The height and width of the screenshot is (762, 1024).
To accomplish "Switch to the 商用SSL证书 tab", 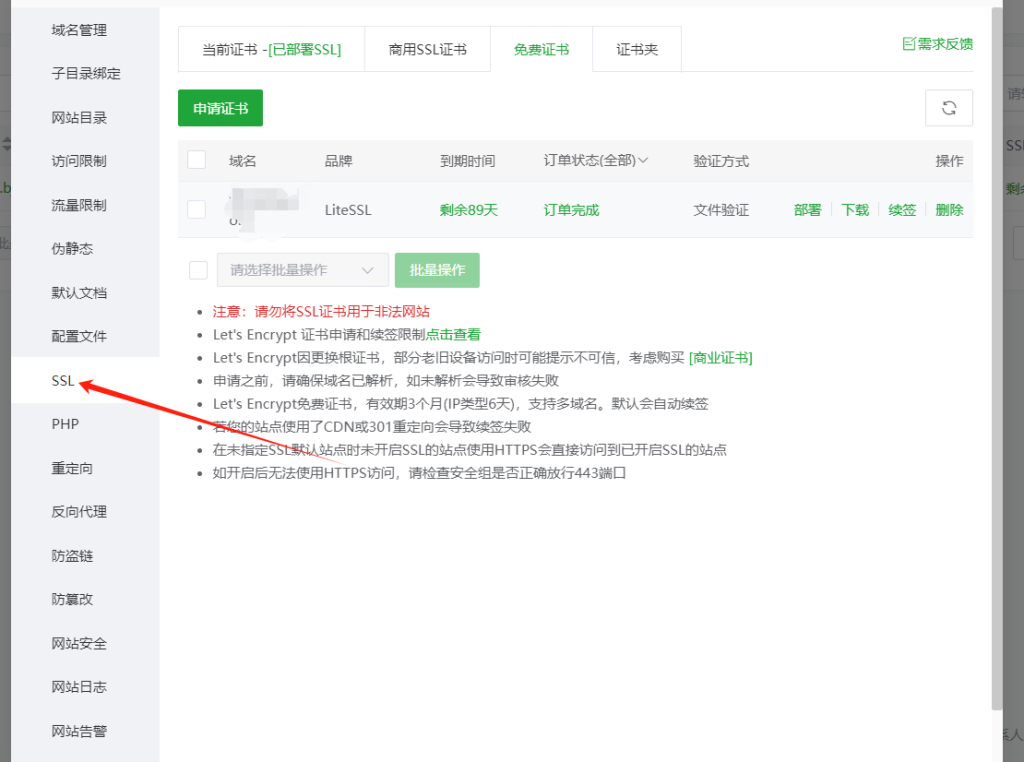I will pyautogui.click(x=427, y=48).
